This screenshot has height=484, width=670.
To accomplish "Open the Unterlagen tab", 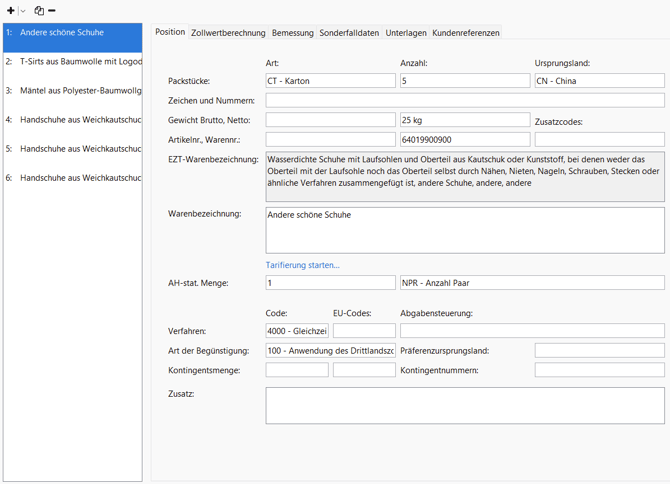I will pyautogui.click(x=406, y=33).
